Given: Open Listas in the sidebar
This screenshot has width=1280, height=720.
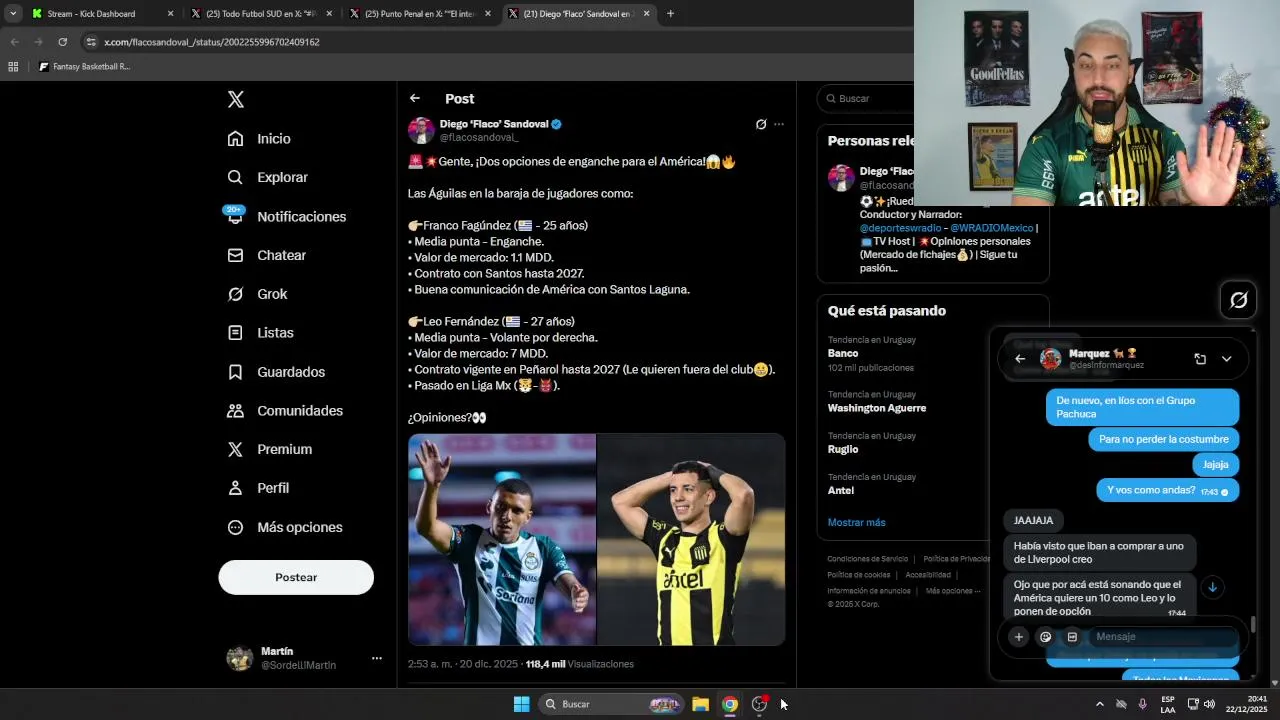Looking at the screenshot, I should click(x=260, y=333).
